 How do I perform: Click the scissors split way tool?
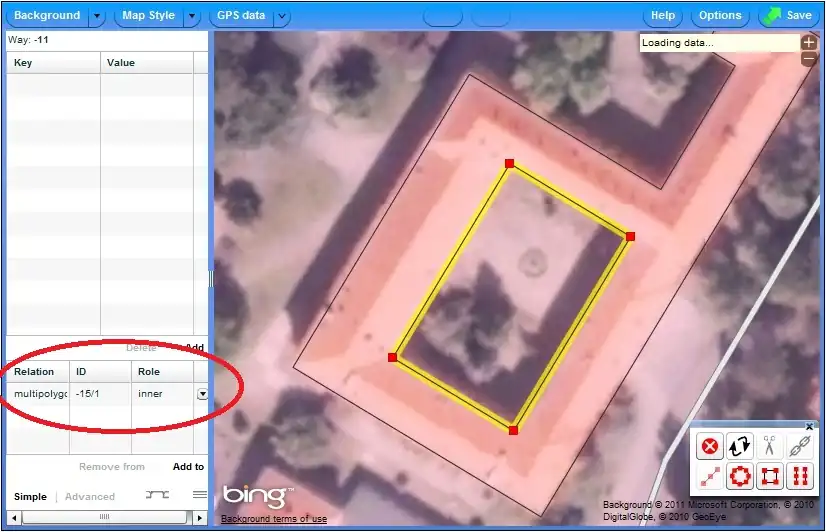[x=769, y=447]
